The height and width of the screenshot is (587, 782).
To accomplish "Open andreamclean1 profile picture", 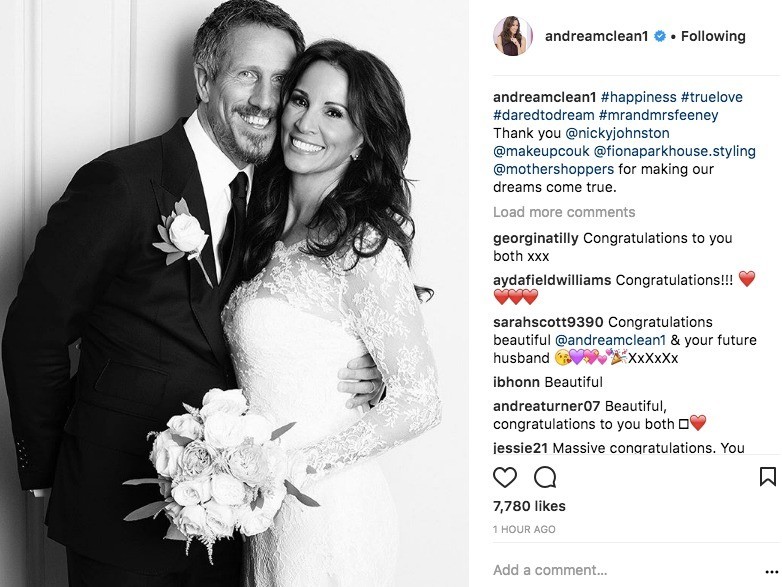I will 513,36.
